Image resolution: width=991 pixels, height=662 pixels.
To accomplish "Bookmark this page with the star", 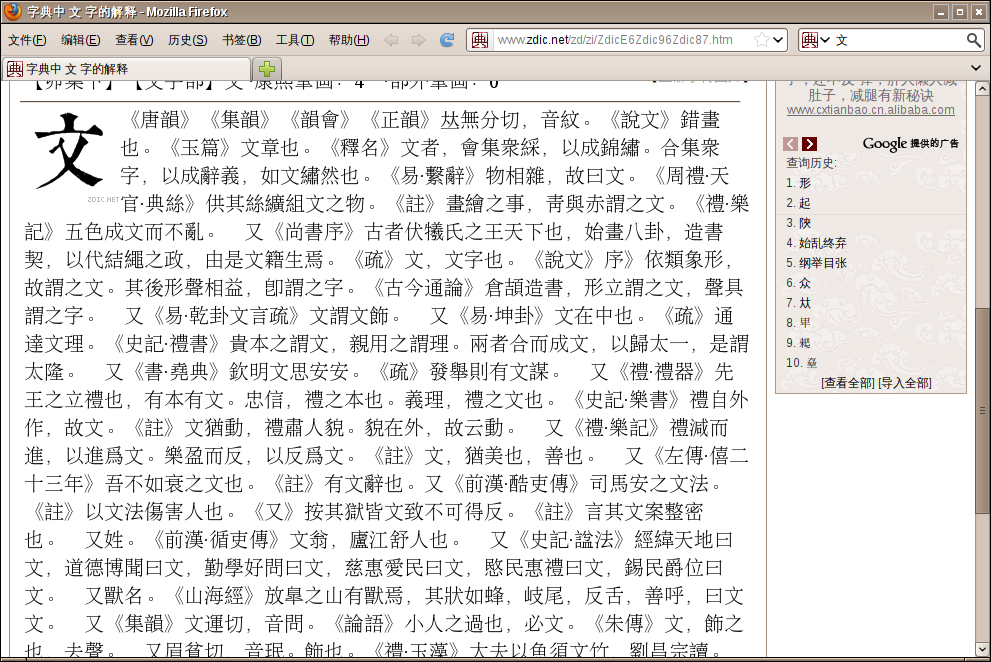I will pyautogui.click(x=762, y=40).
